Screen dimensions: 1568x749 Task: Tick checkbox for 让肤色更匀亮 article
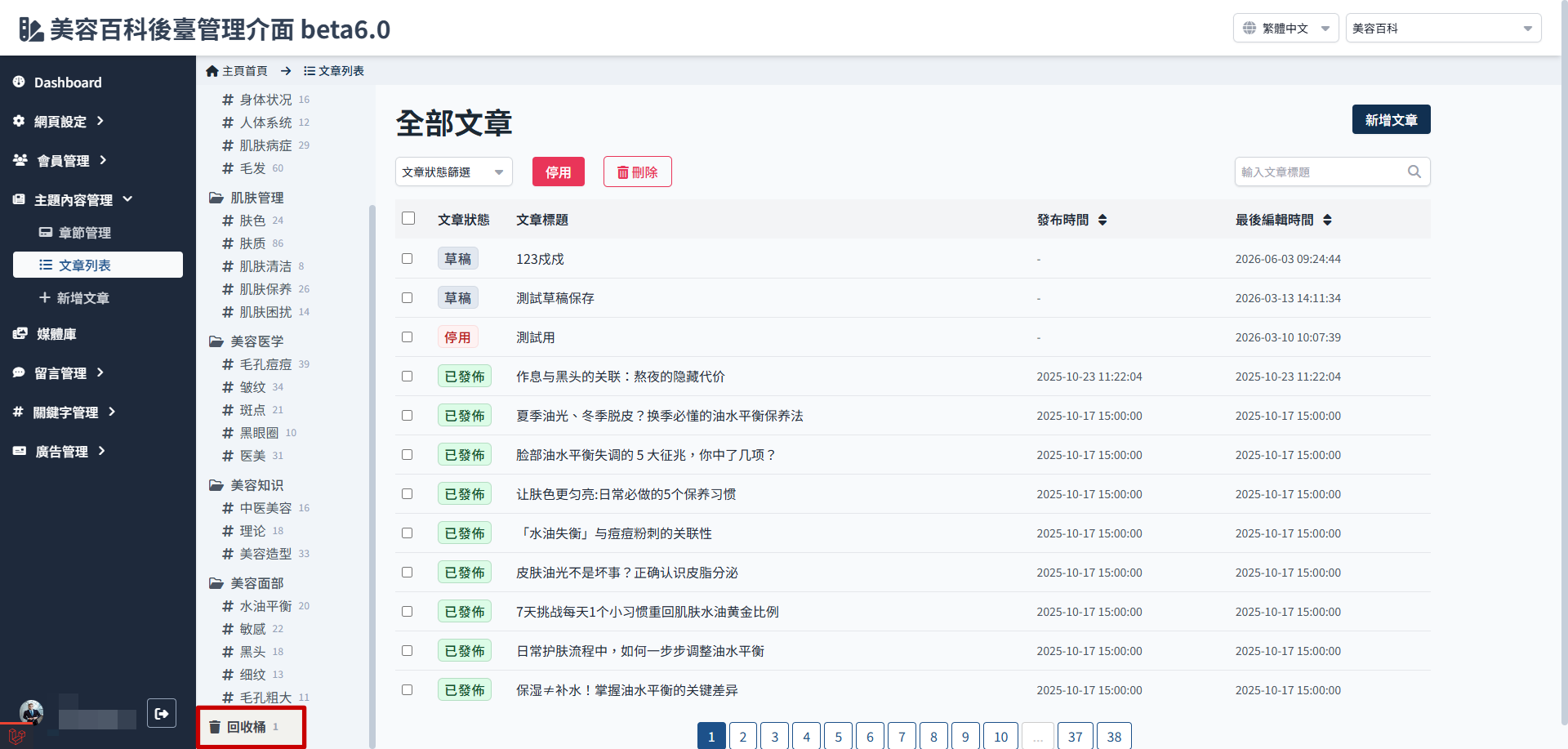(x=407, y=493)
